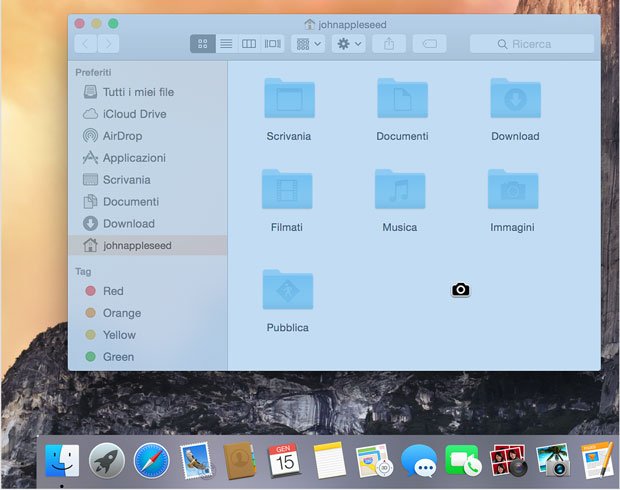The image size is (620, 490).
Task: Open Messages from the Dock
Action: pyautogui.click(x=419, y=460)
